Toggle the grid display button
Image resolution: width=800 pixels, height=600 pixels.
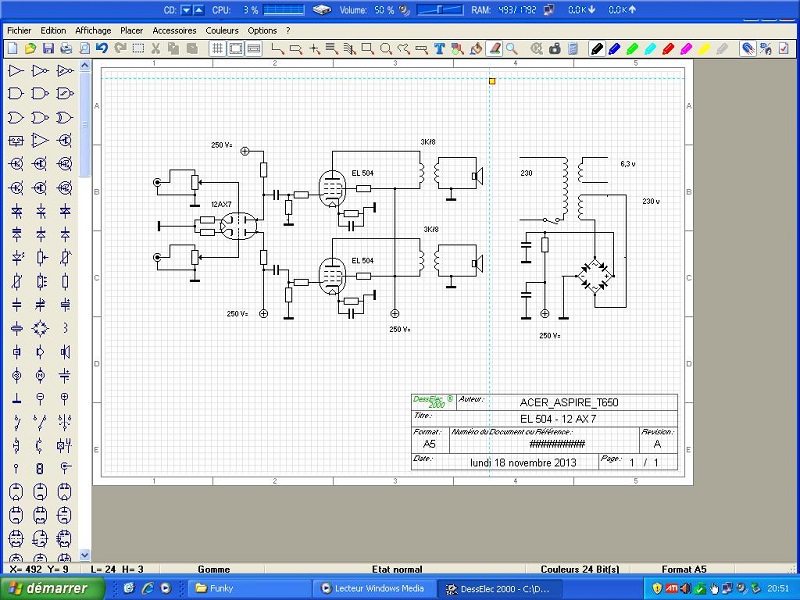click(218, 48)
